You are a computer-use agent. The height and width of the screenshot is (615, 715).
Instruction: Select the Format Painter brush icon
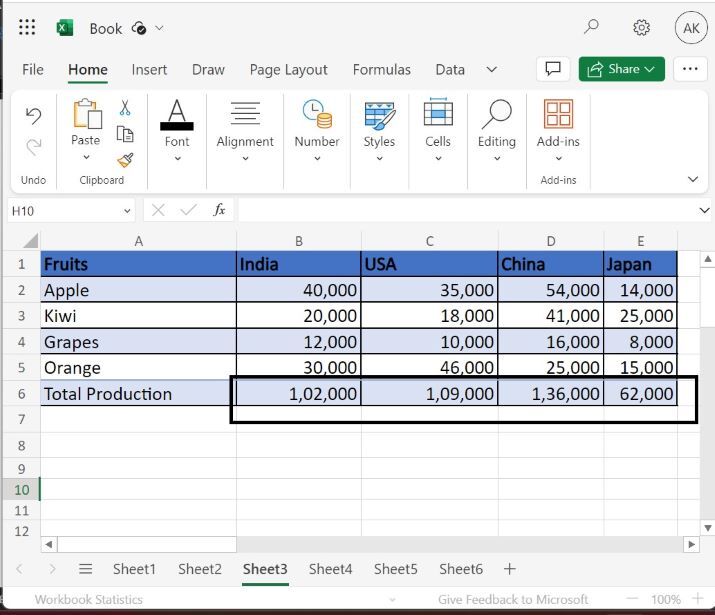click(x=125, y=160)
